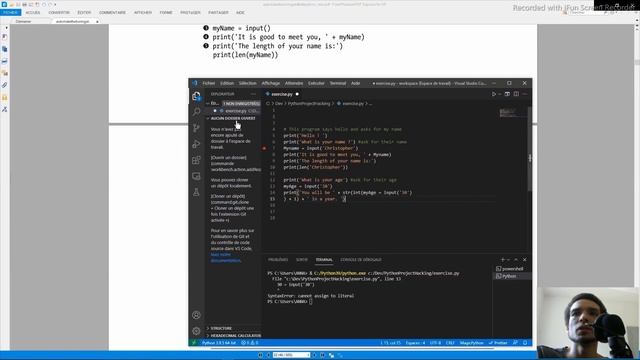
Task: Click the remote indicator in VS Code status bar
Action: coord(194,343)
